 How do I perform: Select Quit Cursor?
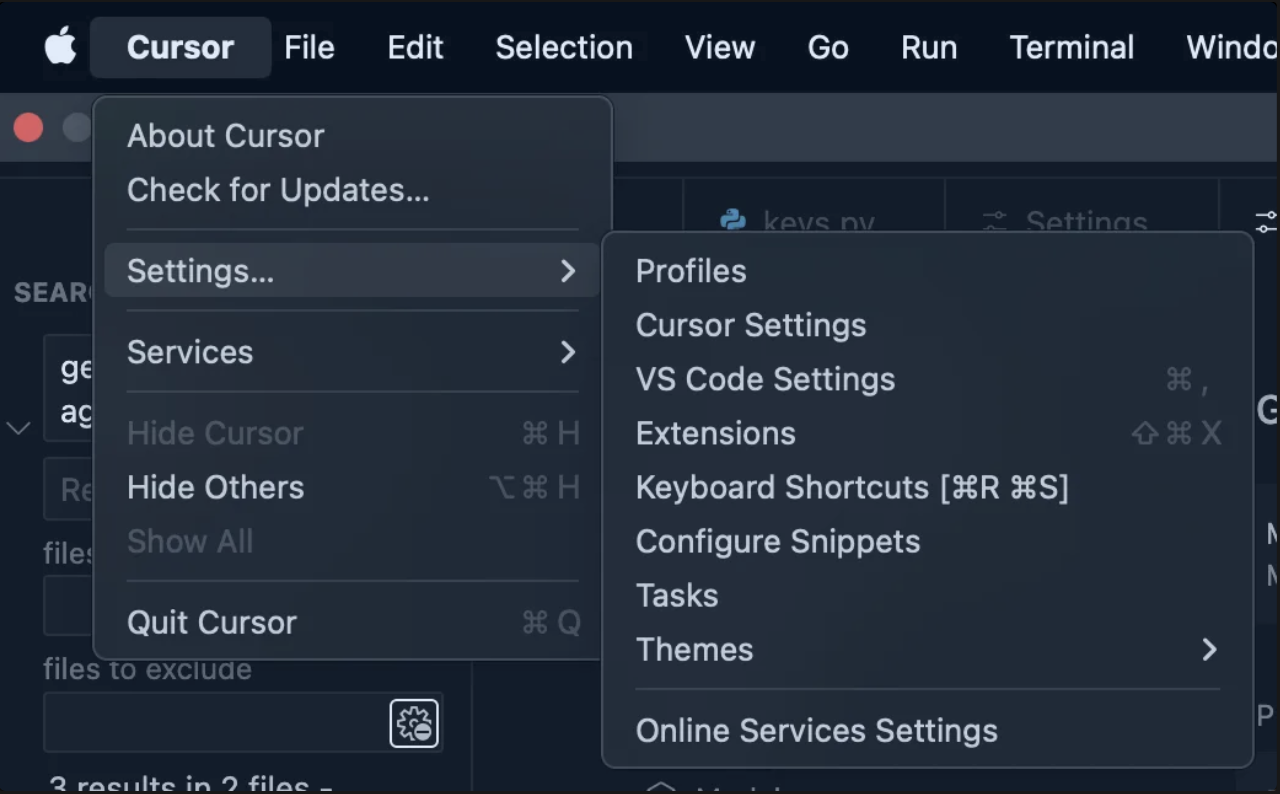[x=351, y=622]
